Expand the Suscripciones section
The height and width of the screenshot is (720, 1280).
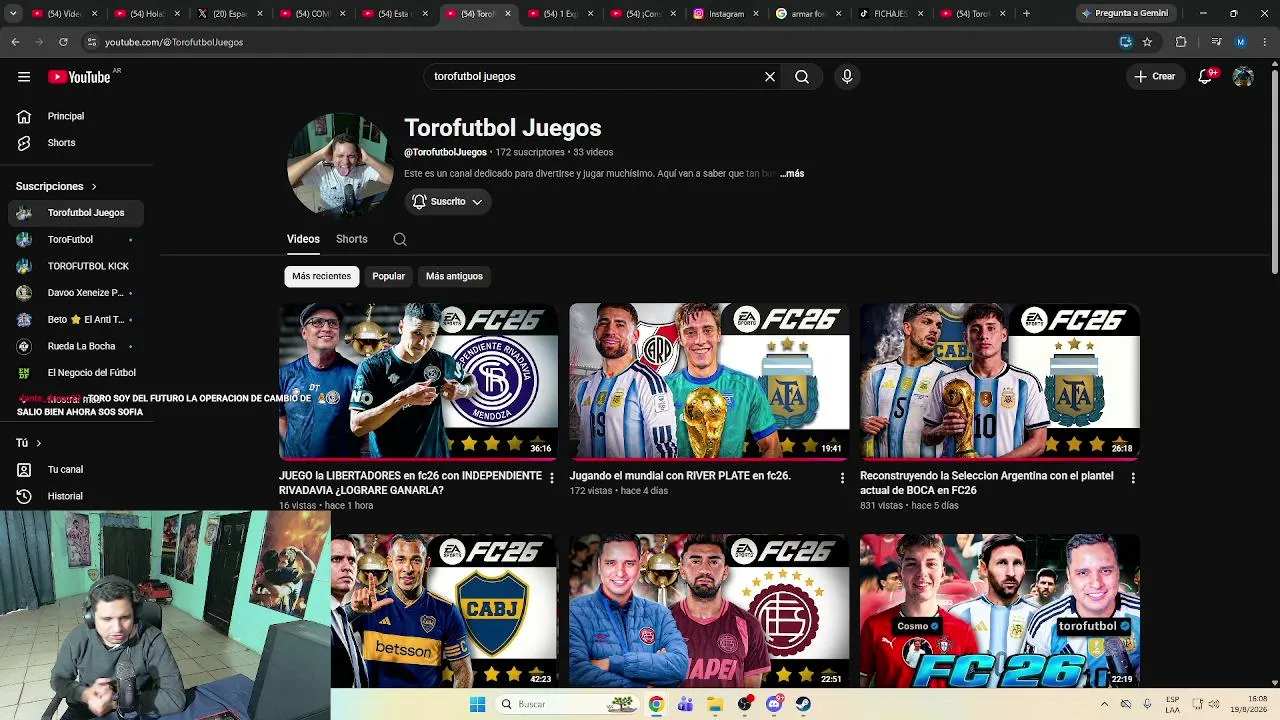pyautogui.click(x=56, y=186)
